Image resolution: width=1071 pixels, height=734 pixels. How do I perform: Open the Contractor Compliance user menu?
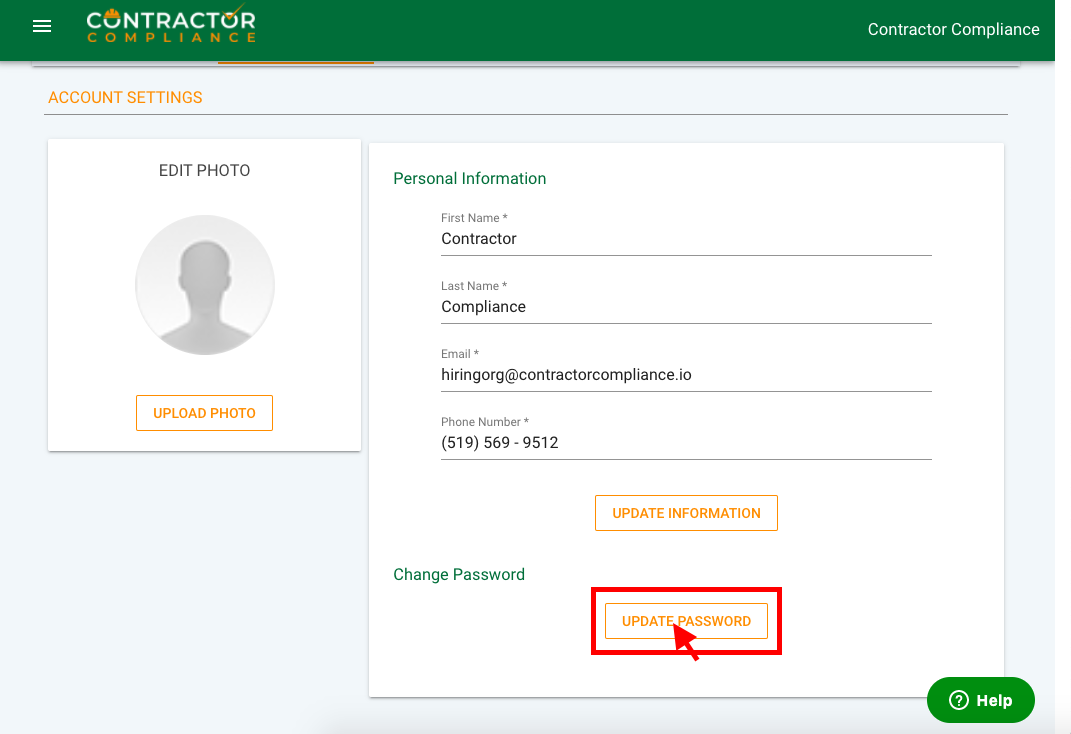[x=953, y=30]
